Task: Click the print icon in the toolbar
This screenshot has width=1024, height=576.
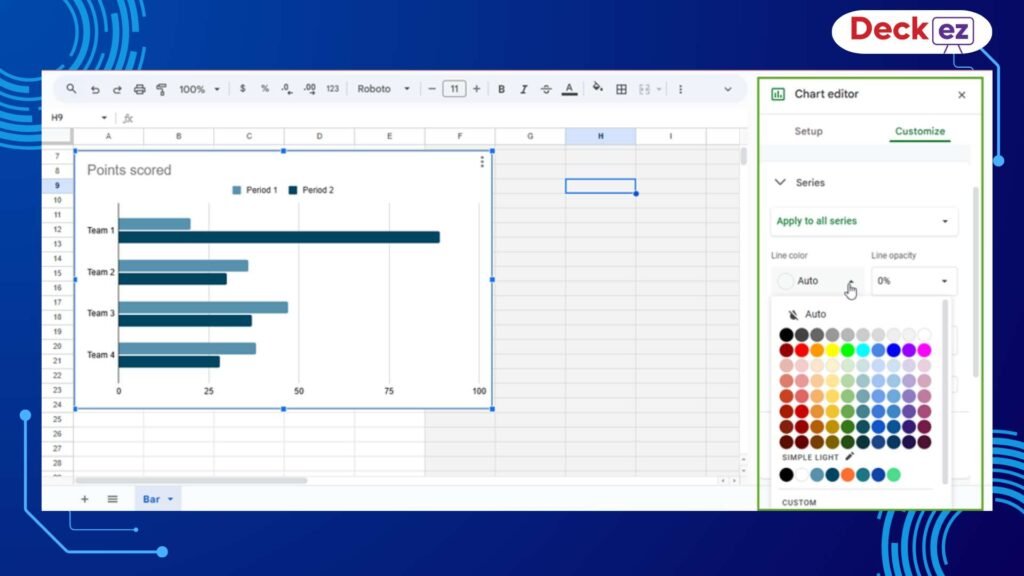Action: [137, 89]
